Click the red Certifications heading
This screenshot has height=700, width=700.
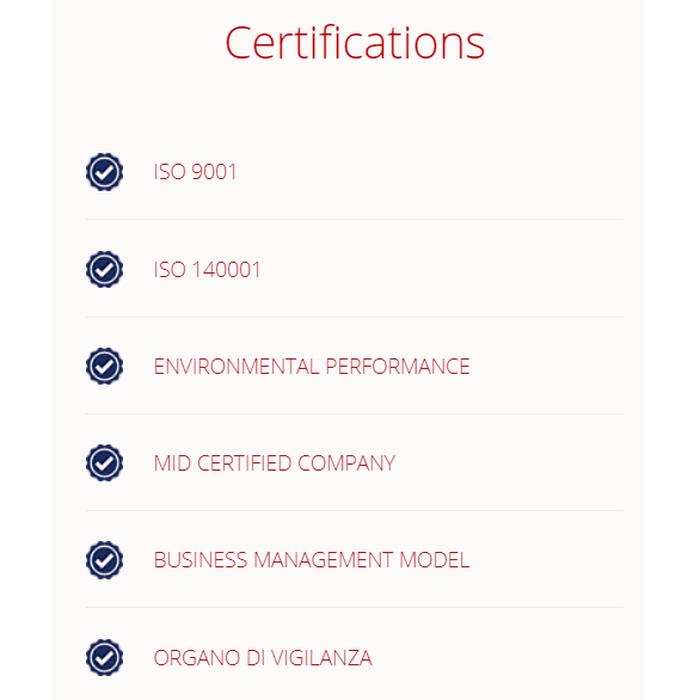click(x=354, y=42)
